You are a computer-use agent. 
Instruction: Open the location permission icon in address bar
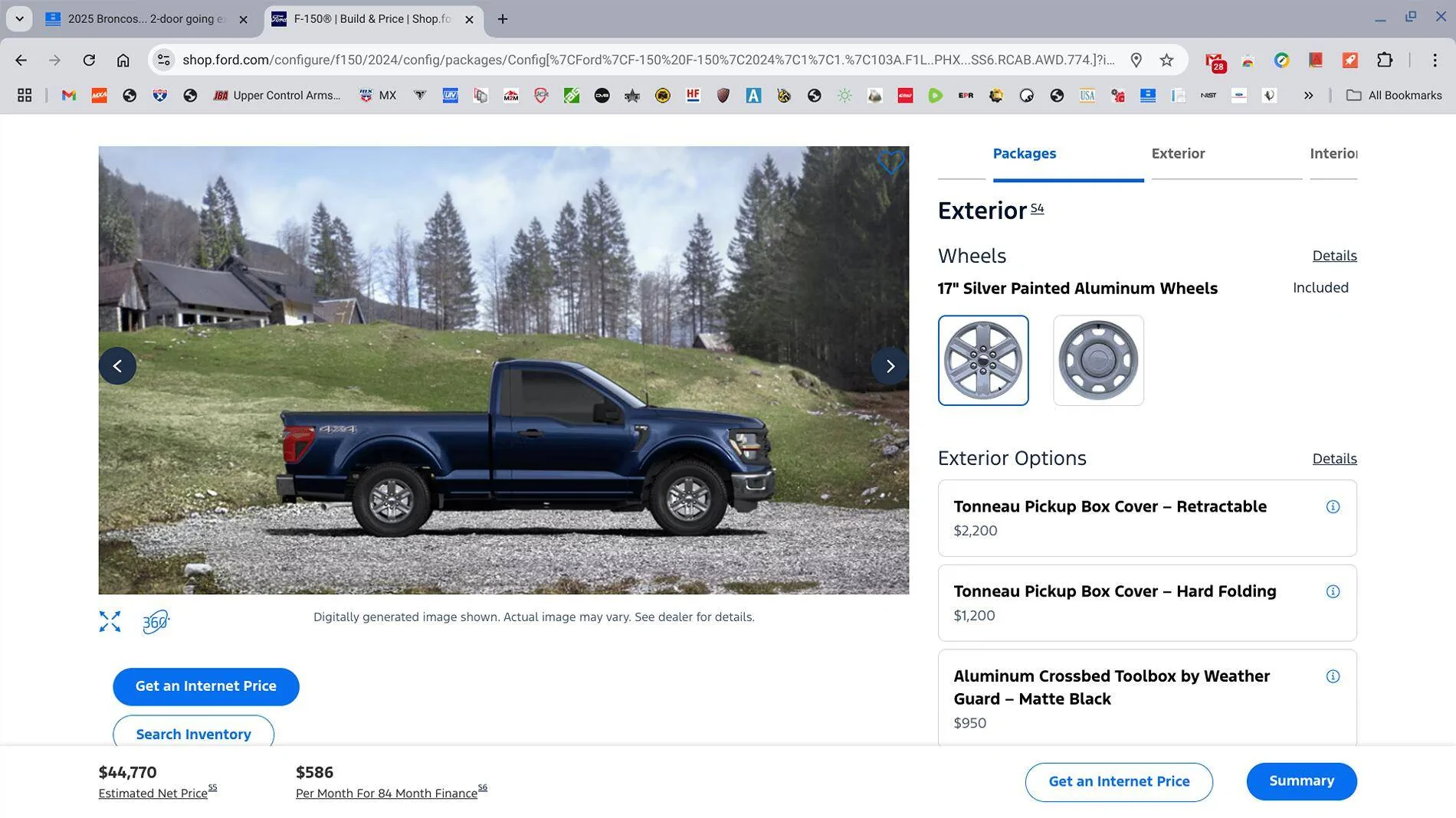coord(1136,61)
